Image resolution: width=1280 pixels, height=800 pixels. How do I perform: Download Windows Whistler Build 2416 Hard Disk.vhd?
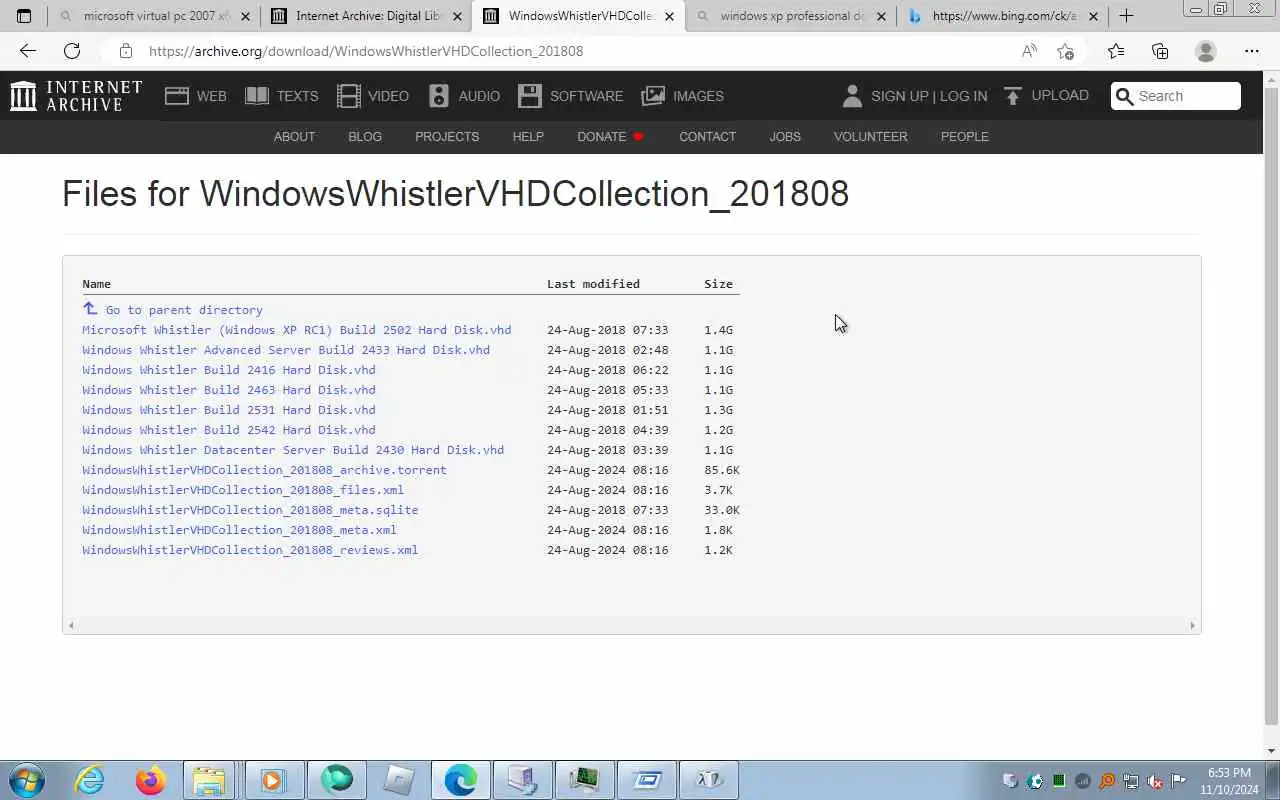pos(229,369)
